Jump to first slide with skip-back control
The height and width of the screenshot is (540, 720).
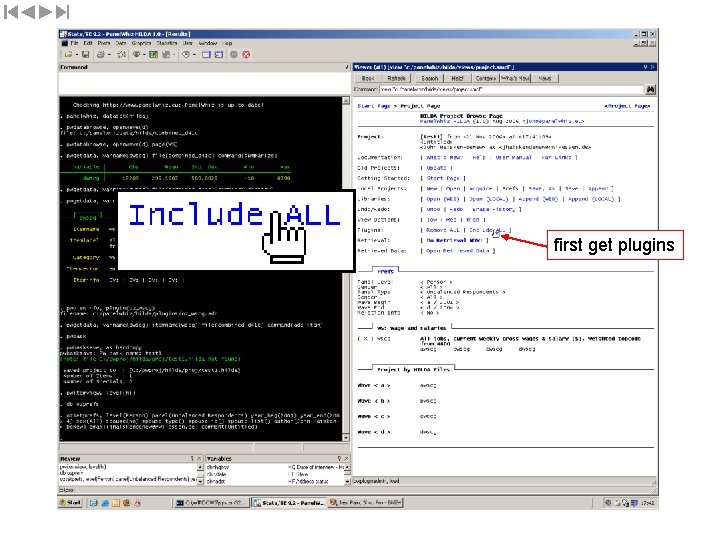(x=11, y=12)
